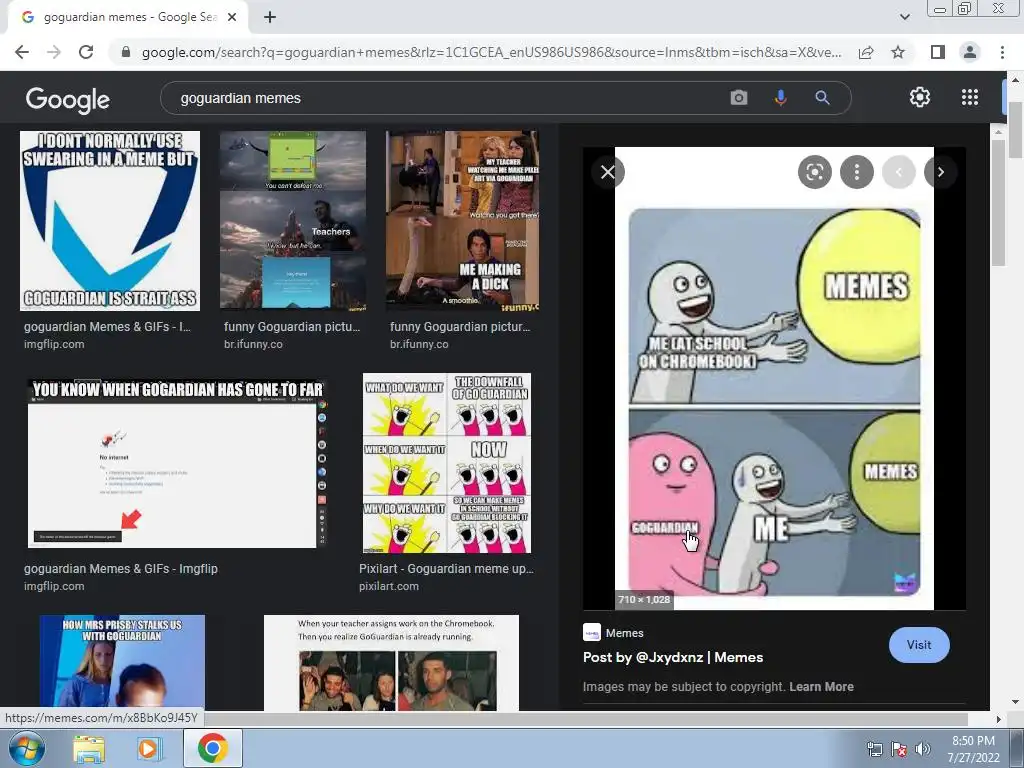Open the Teachers storm meme thumbnail
Screen dimensions: 1024x768
point(293,220)
